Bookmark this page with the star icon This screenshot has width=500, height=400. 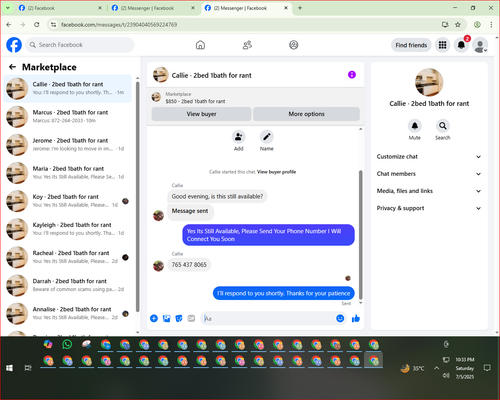click(458, 24)
